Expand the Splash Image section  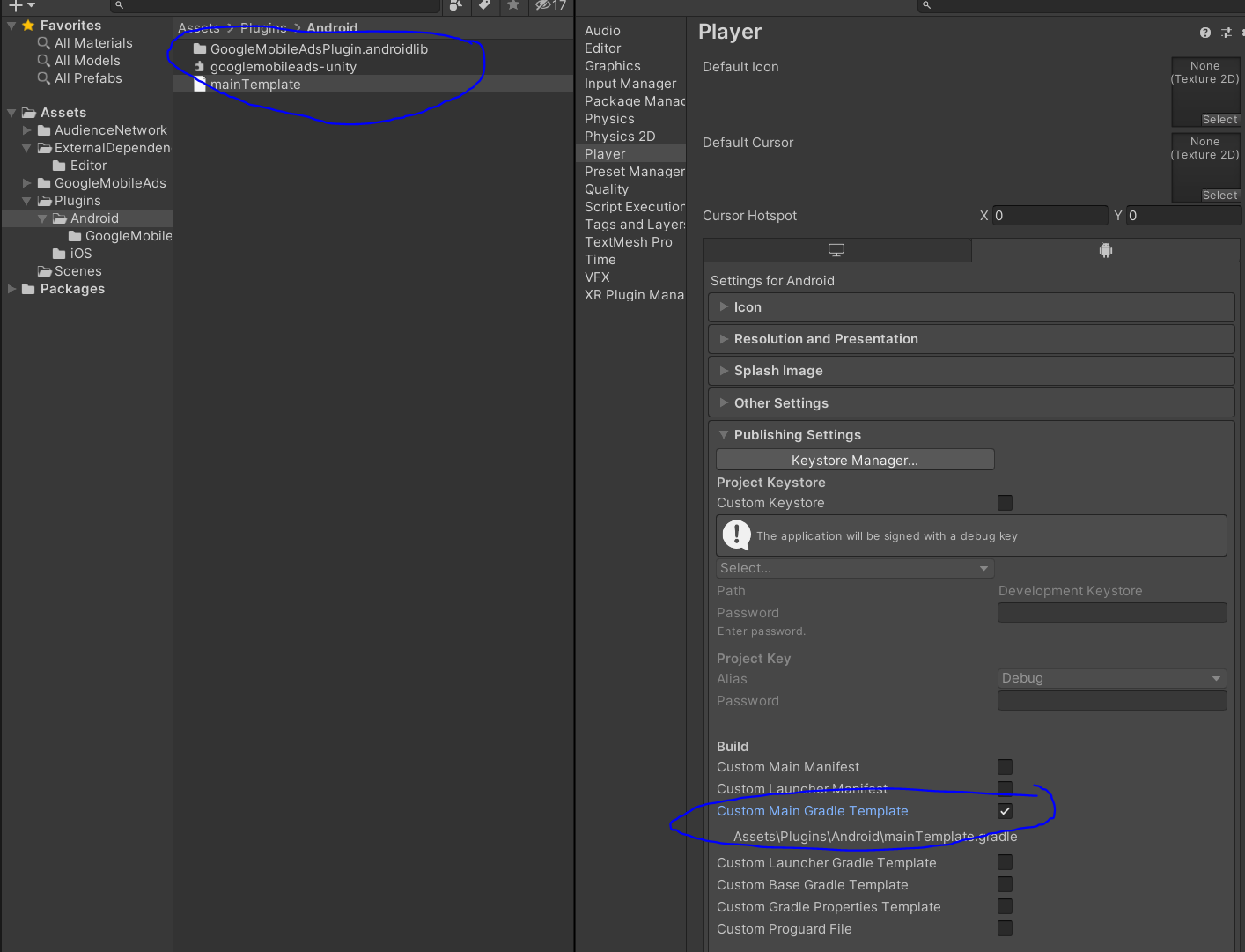point(971,371)
